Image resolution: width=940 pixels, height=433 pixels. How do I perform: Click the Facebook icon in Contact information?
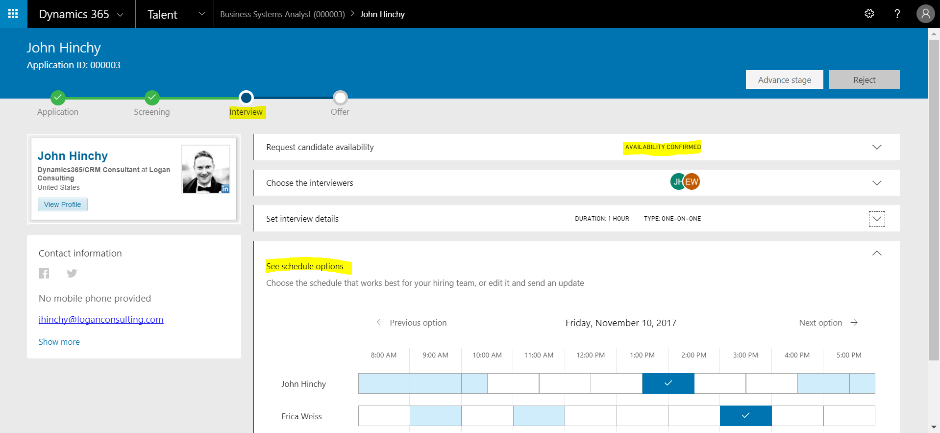[x=44, y=274]
